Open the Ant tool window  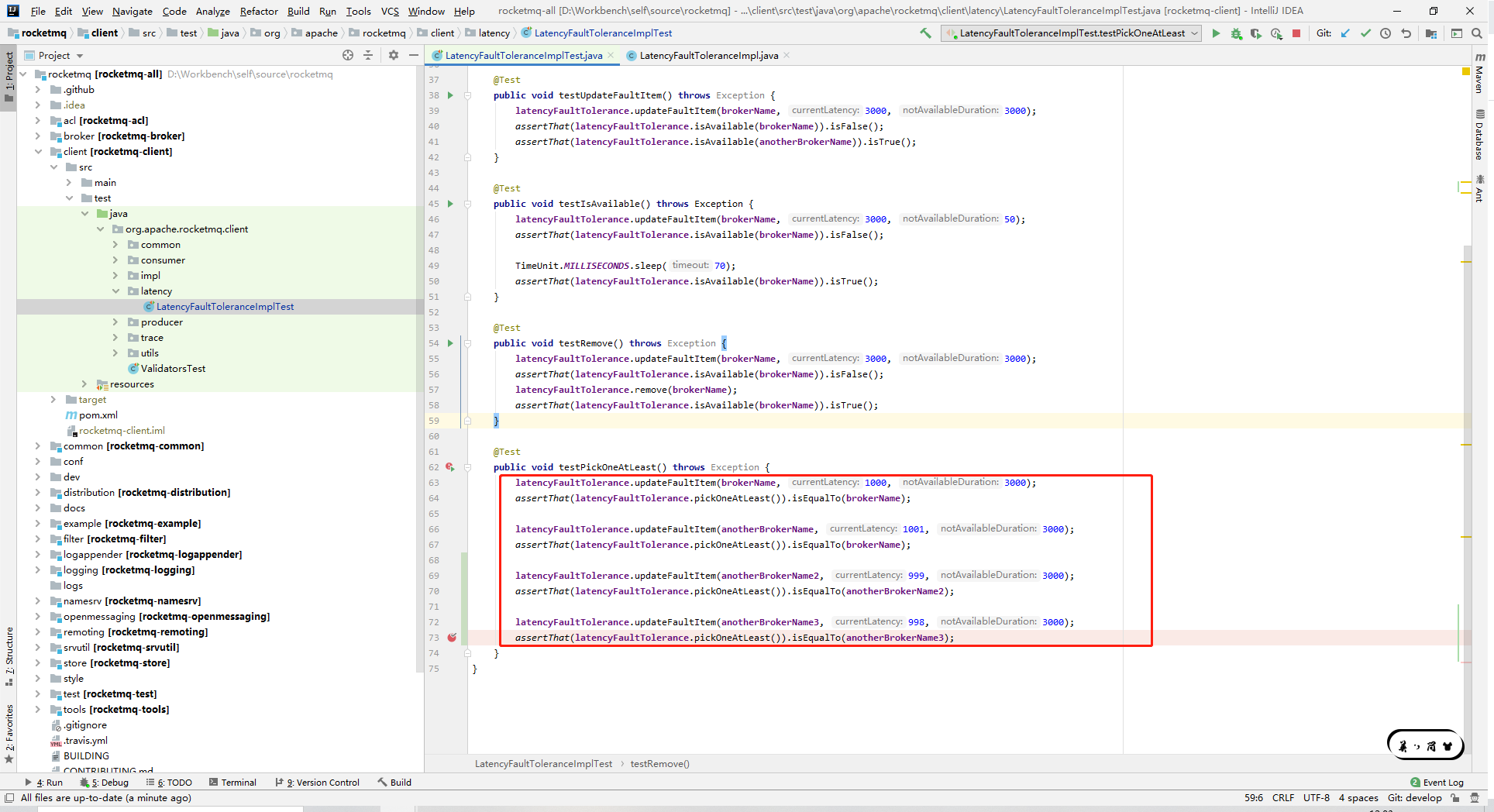point(1479,189)
